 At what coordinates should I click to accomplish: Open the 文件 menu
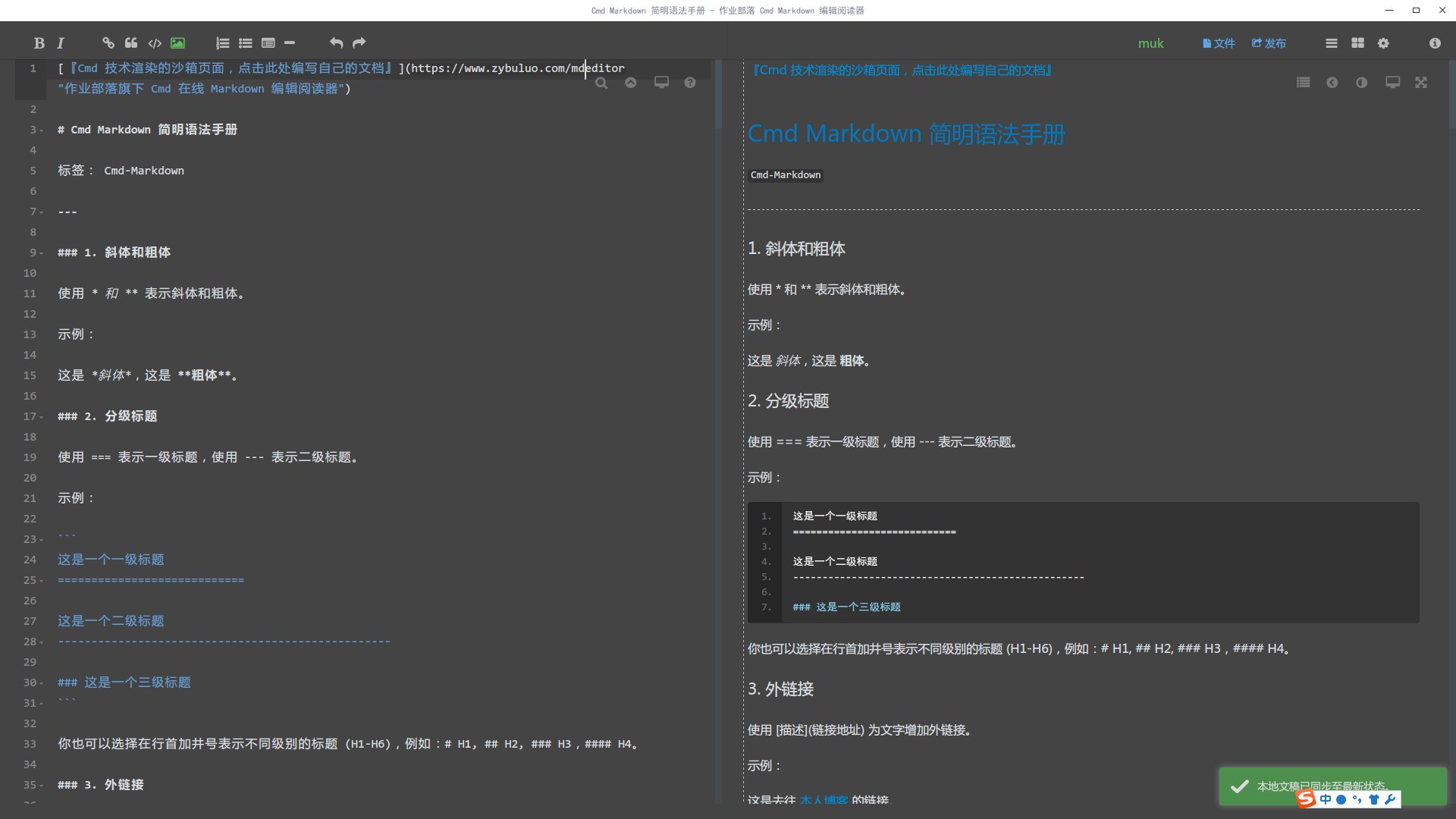point(1219,43)
